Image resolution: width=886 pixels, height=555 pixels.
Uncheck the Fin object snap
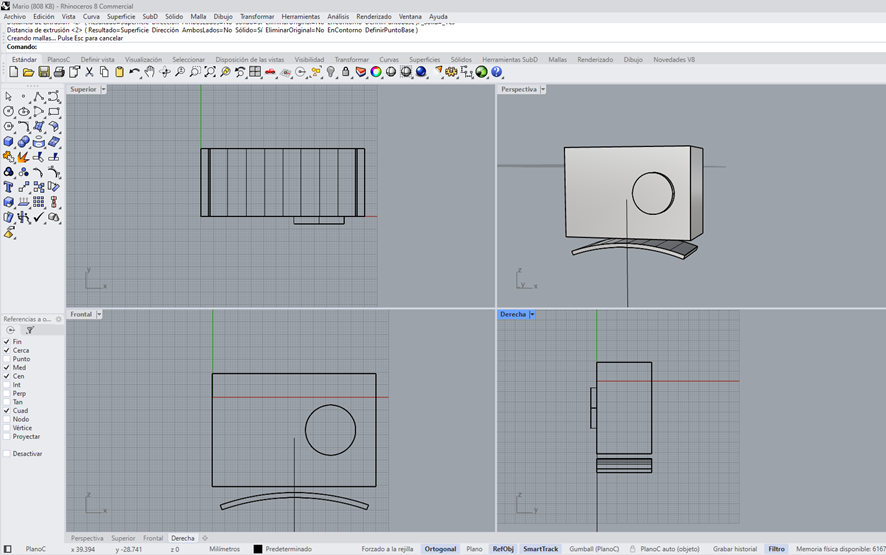[7, 342]
